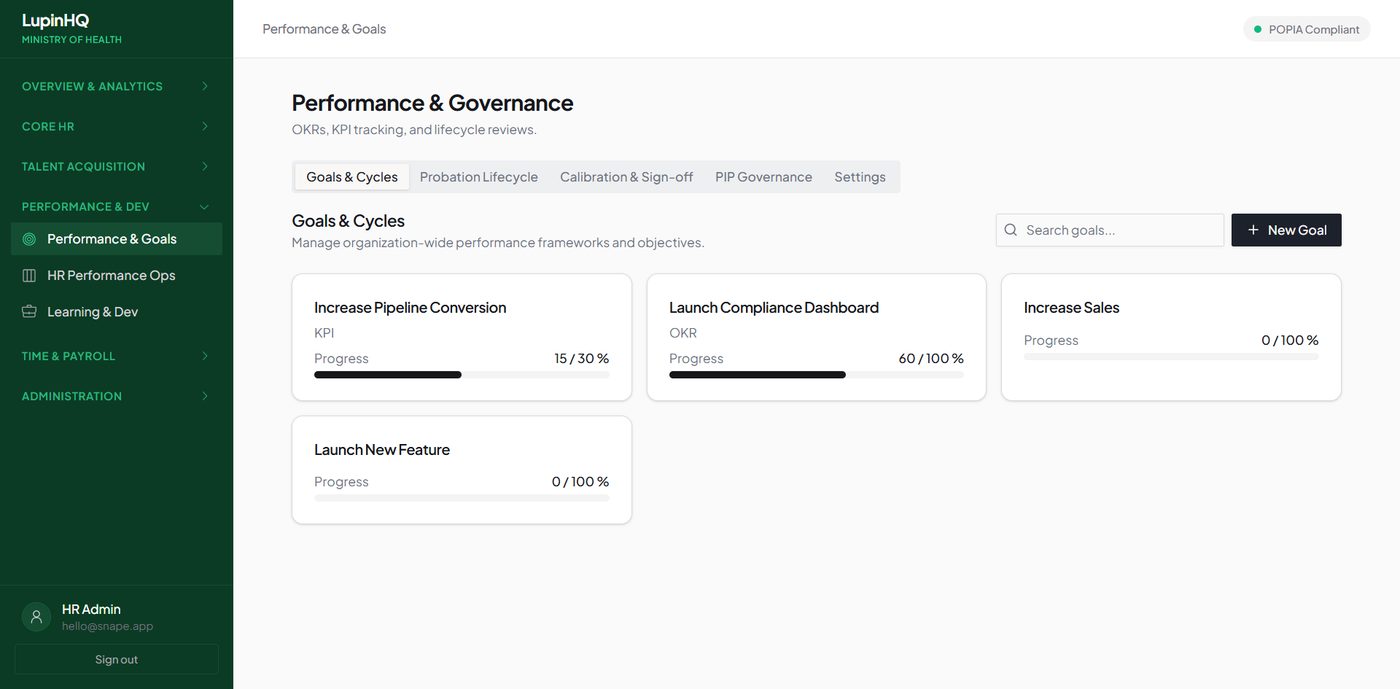Open the Settings tab
Screen dimensions: 1400x689
point(860,177)
